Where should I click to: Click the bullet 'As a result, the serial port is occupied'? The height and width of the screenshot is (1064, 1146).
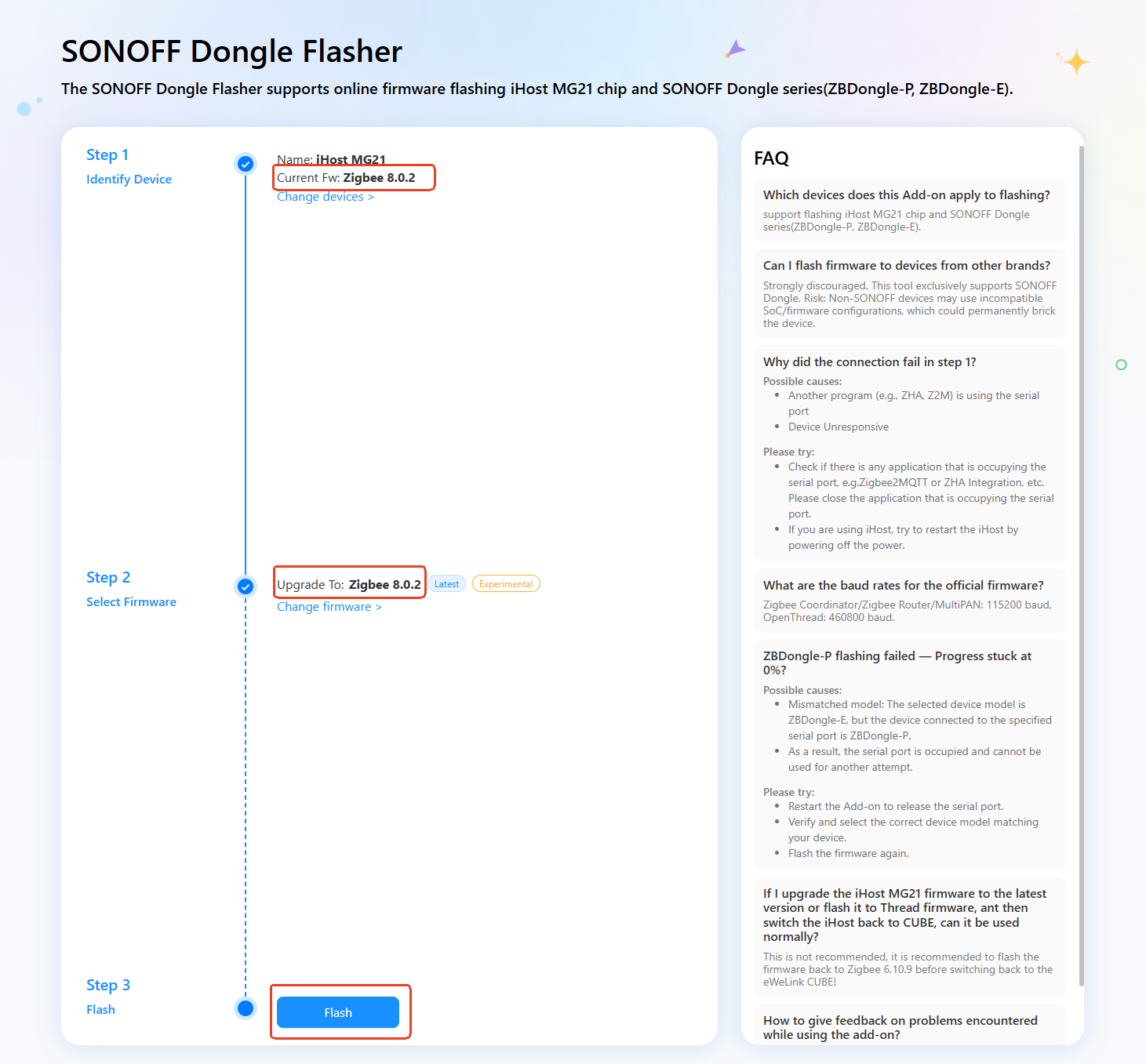915,759
